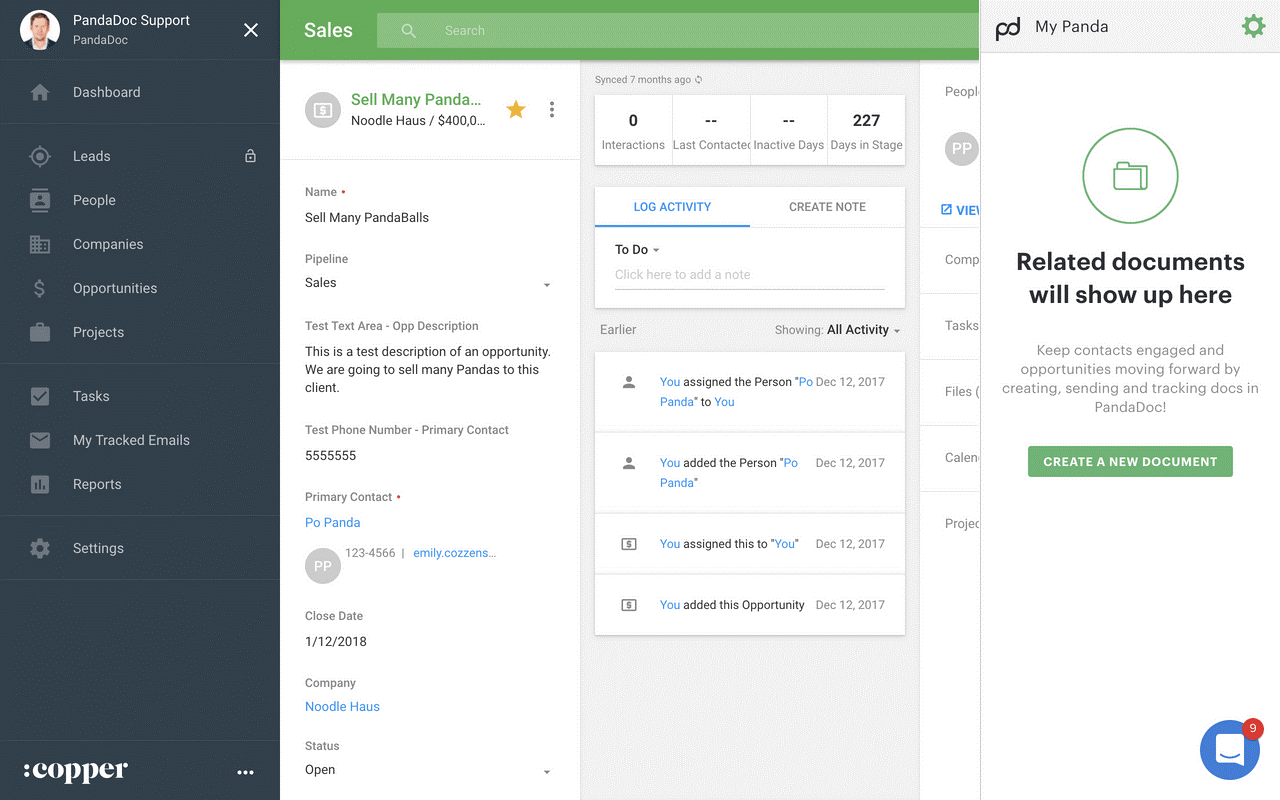Click the note entry field

748,274
